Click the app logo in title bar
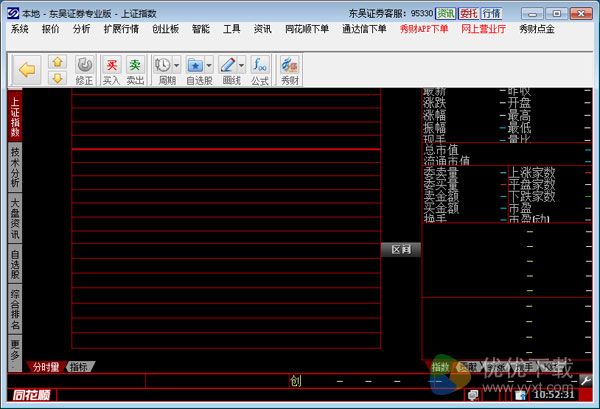Screen dimensions: 600x409 click(13, 13)
